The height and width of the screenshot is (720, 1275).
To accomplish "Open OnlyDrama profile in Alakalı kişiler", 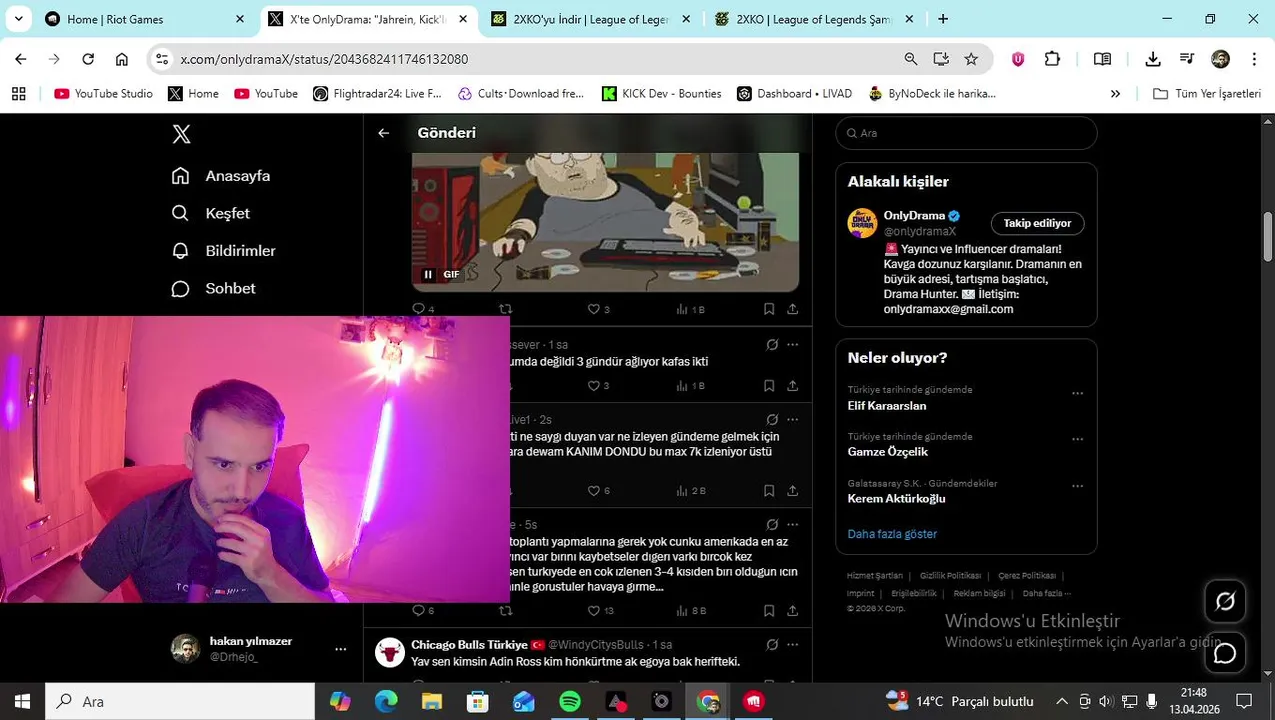I will [914, 216].
